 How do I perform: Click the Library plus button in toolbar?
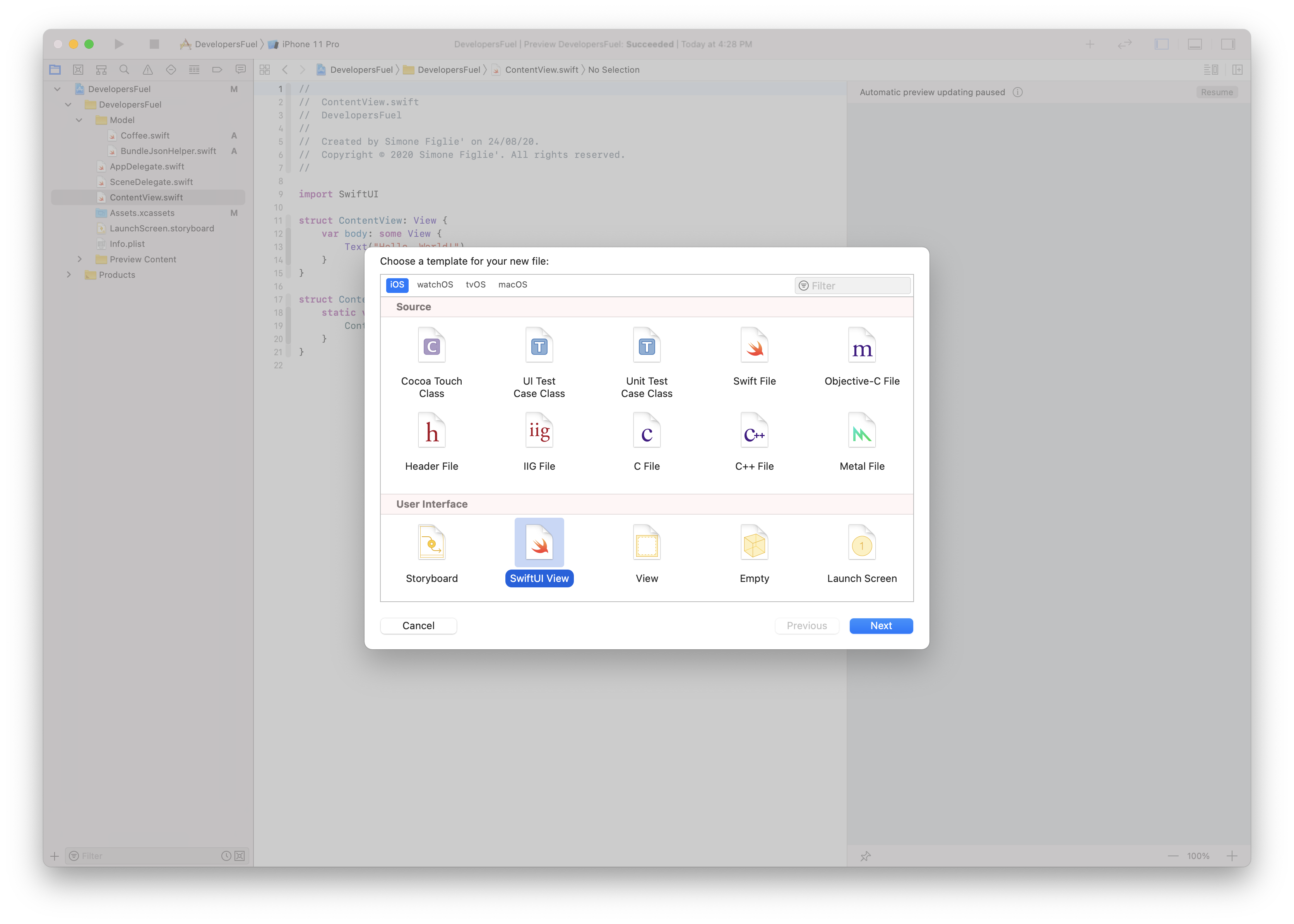1090,44
